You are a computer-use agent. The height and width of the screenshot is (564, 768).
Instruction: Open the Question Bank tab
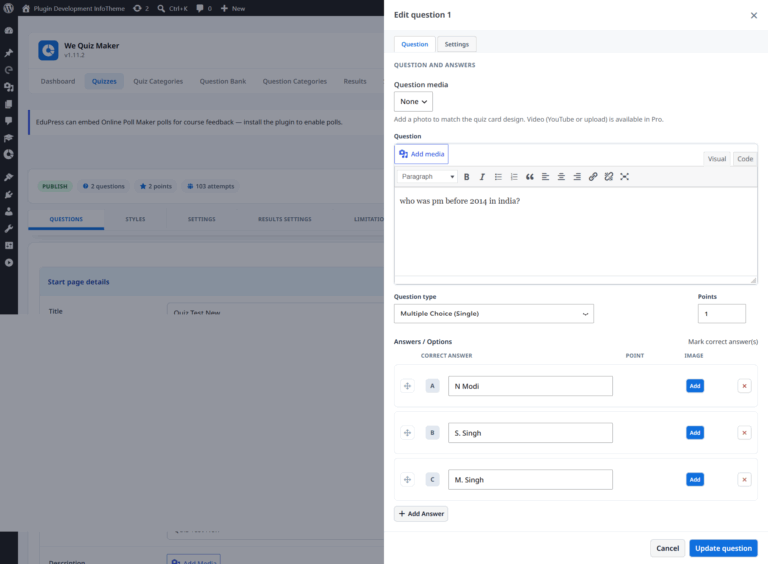[223, 81]
